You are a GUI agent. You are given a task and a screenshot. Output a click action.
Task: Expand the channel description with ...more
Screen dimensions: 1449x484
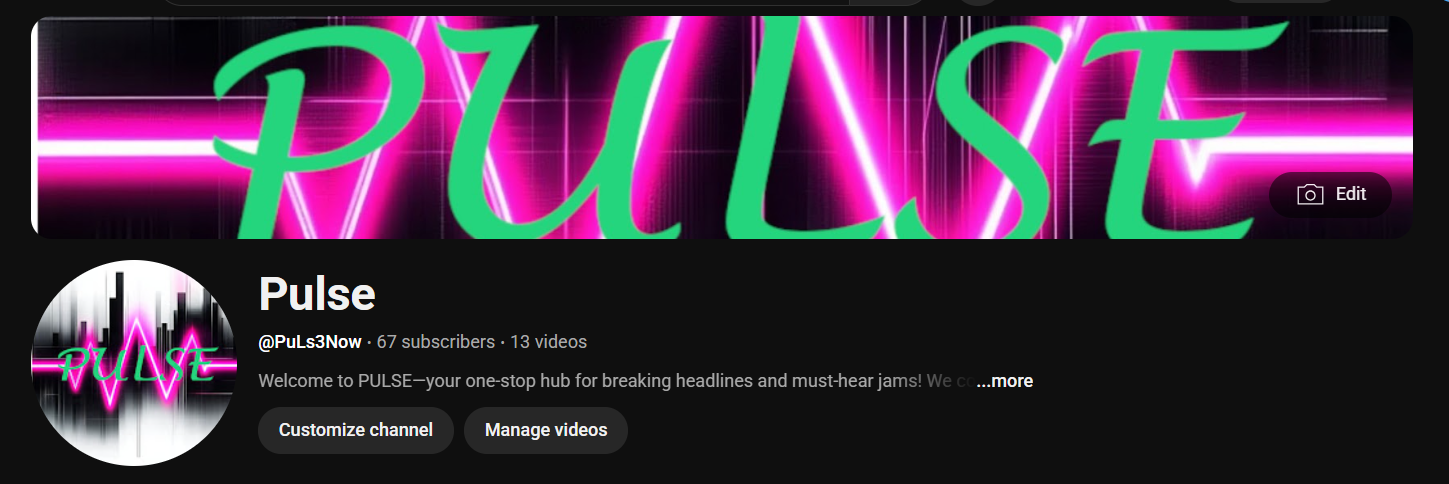click(x=1004, y=381)
